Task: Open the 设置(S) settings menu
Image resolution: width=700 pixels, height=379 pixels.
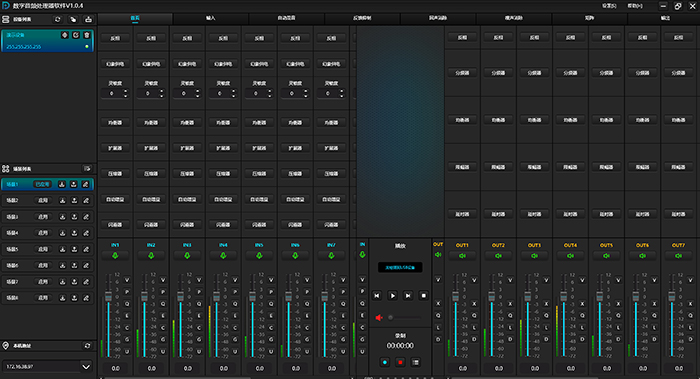Action: tap(609, 6)
